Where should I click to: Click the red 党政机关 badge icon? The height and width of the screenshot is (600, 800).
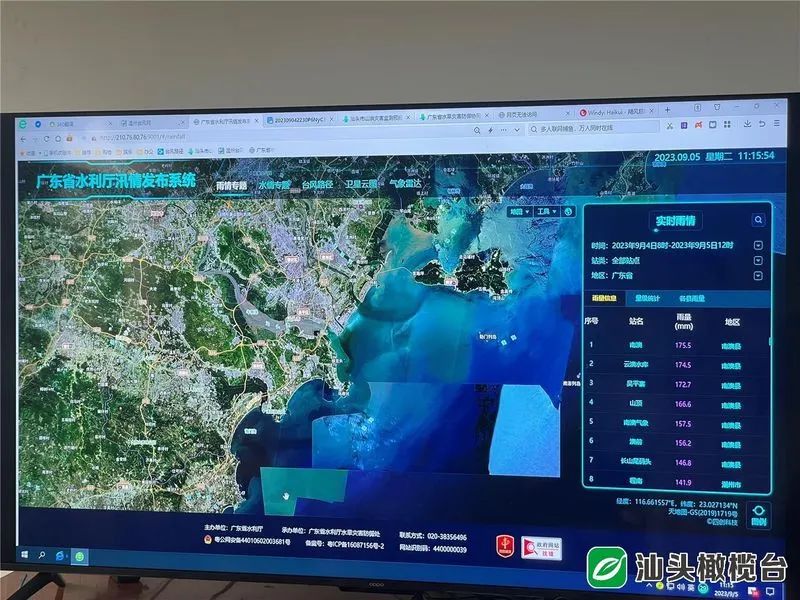point(503,545)
